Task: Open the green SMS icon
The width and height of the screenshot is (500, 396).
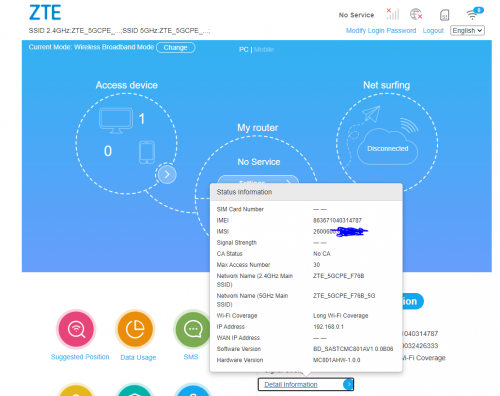Action: tap(193, 329)
